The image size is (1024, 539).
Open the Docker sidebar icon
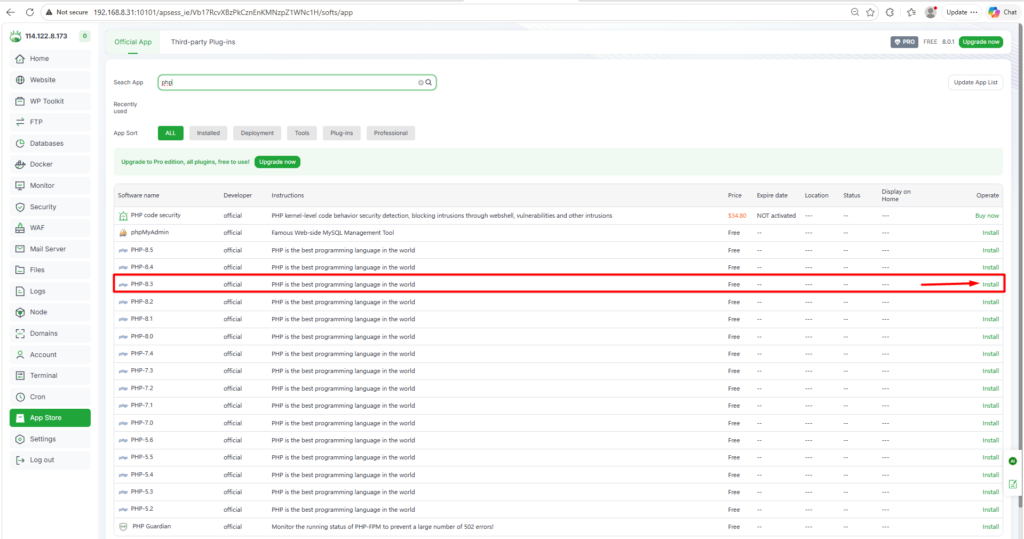(x=21, y=164)
